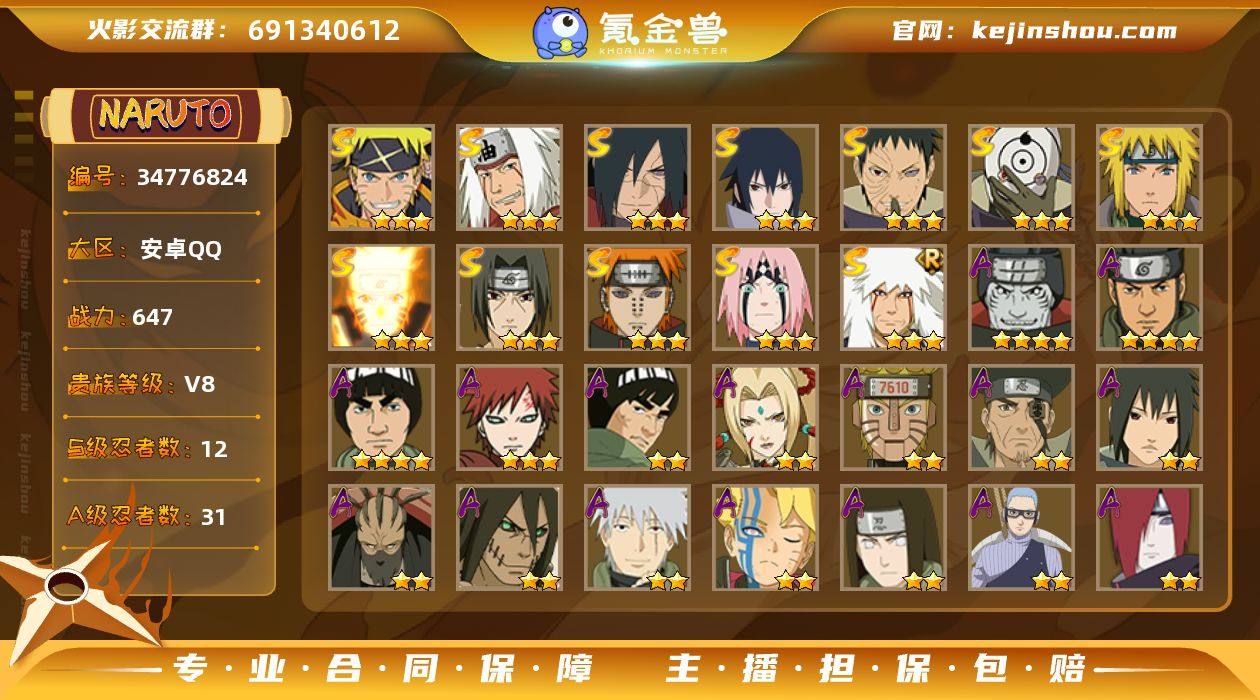Select the blonde Naruto S-rank portrait
This screenshot has width=1260, height=700.
[381, 177]
